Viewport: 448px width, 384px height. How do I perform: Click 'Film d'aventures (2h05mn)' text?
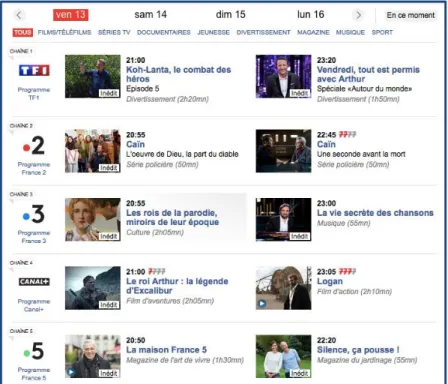click(170, 301)
